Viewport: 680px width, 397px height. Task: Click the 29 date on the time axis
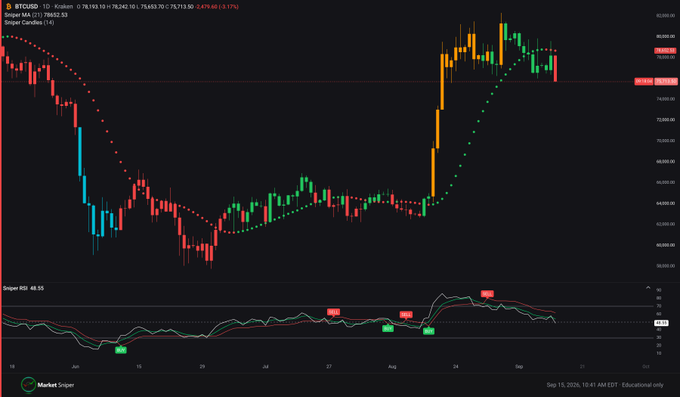202,367
